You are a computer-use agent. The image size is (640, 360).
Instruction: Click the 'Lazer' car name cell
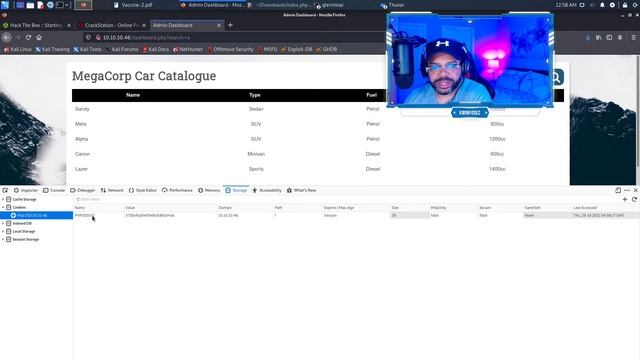[81, 169]
